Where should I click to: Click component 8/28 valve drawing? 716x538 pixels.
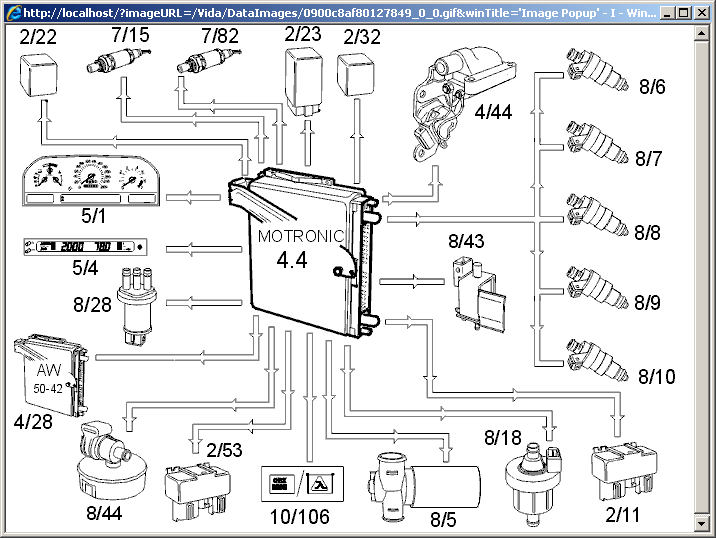click(137, 306)
